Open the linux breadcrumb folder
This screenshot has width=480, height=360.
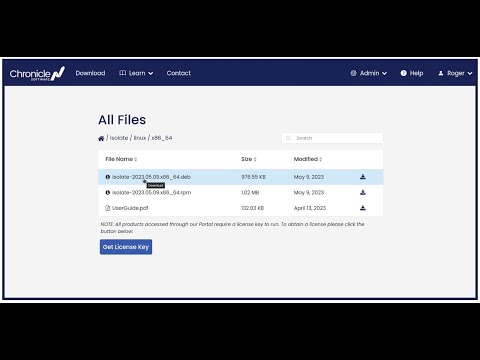tap(140, 138)
